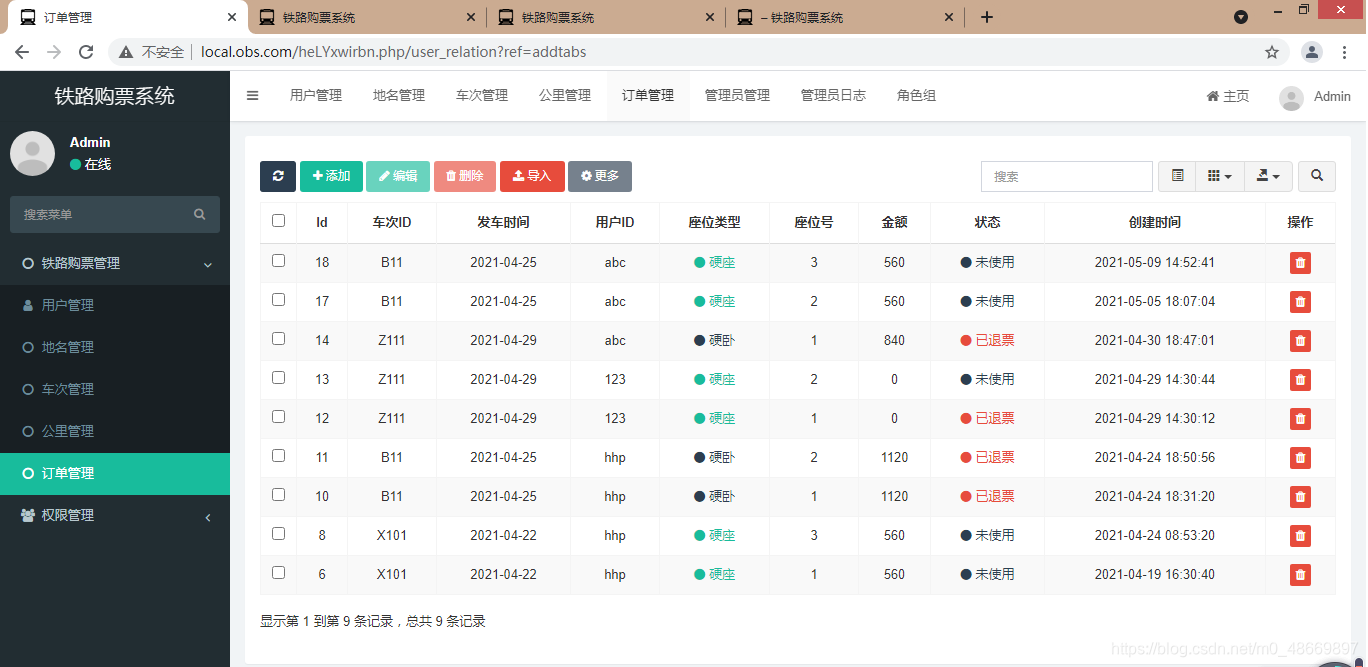This screenshot has height=667, width=1368.
Task: Delete order row with Id 6
Action: pyautogui.click(x=1300, y=575)
